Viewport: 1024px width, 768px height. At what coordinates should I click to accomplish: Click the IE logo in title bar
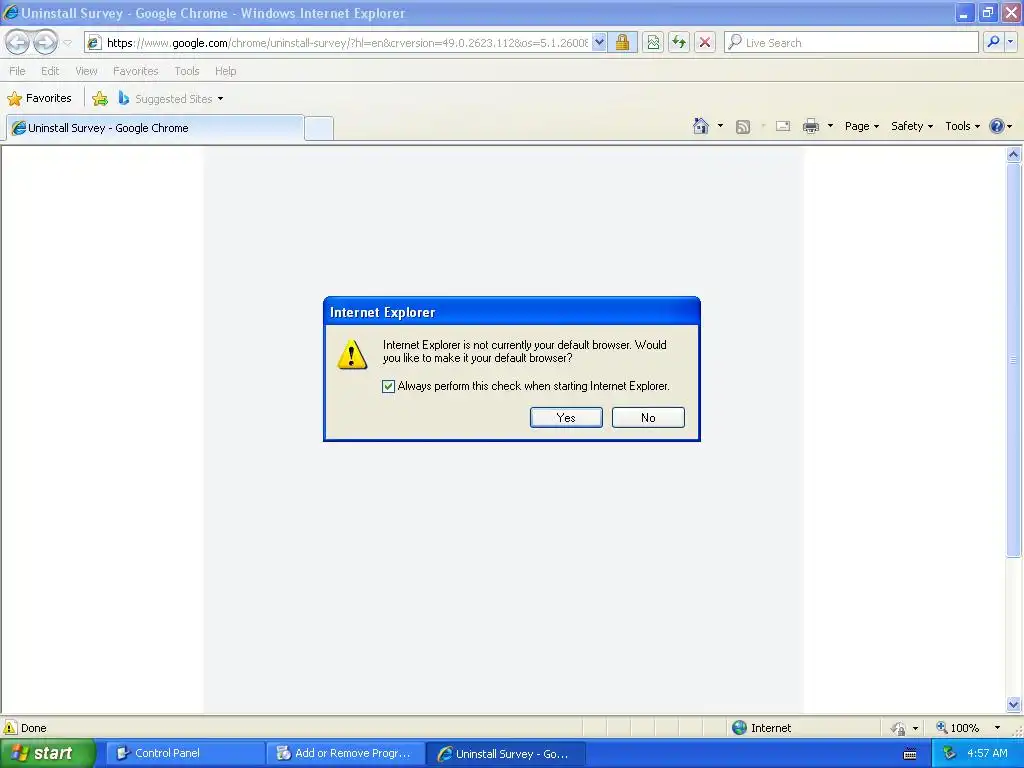pos(10,12)
